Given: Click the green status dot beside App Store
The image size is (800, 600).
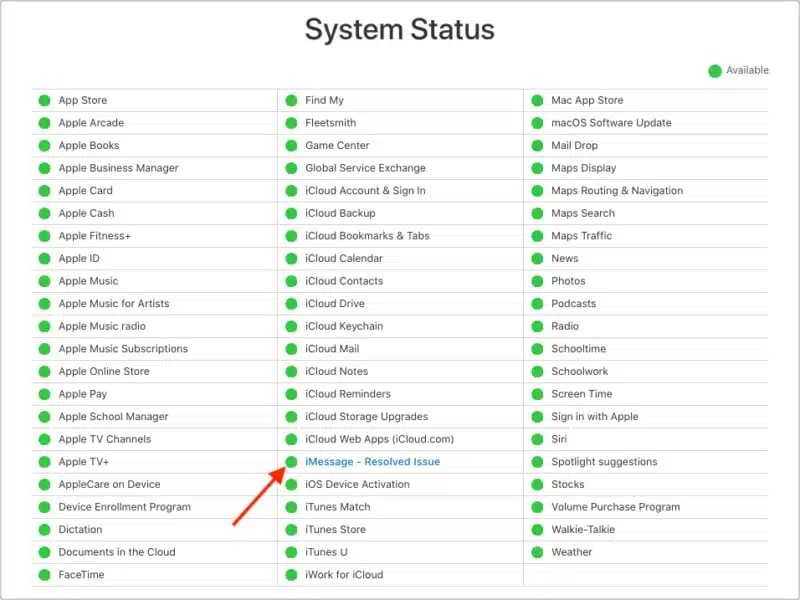Looking at the screenshot, I should click(44, 100).
